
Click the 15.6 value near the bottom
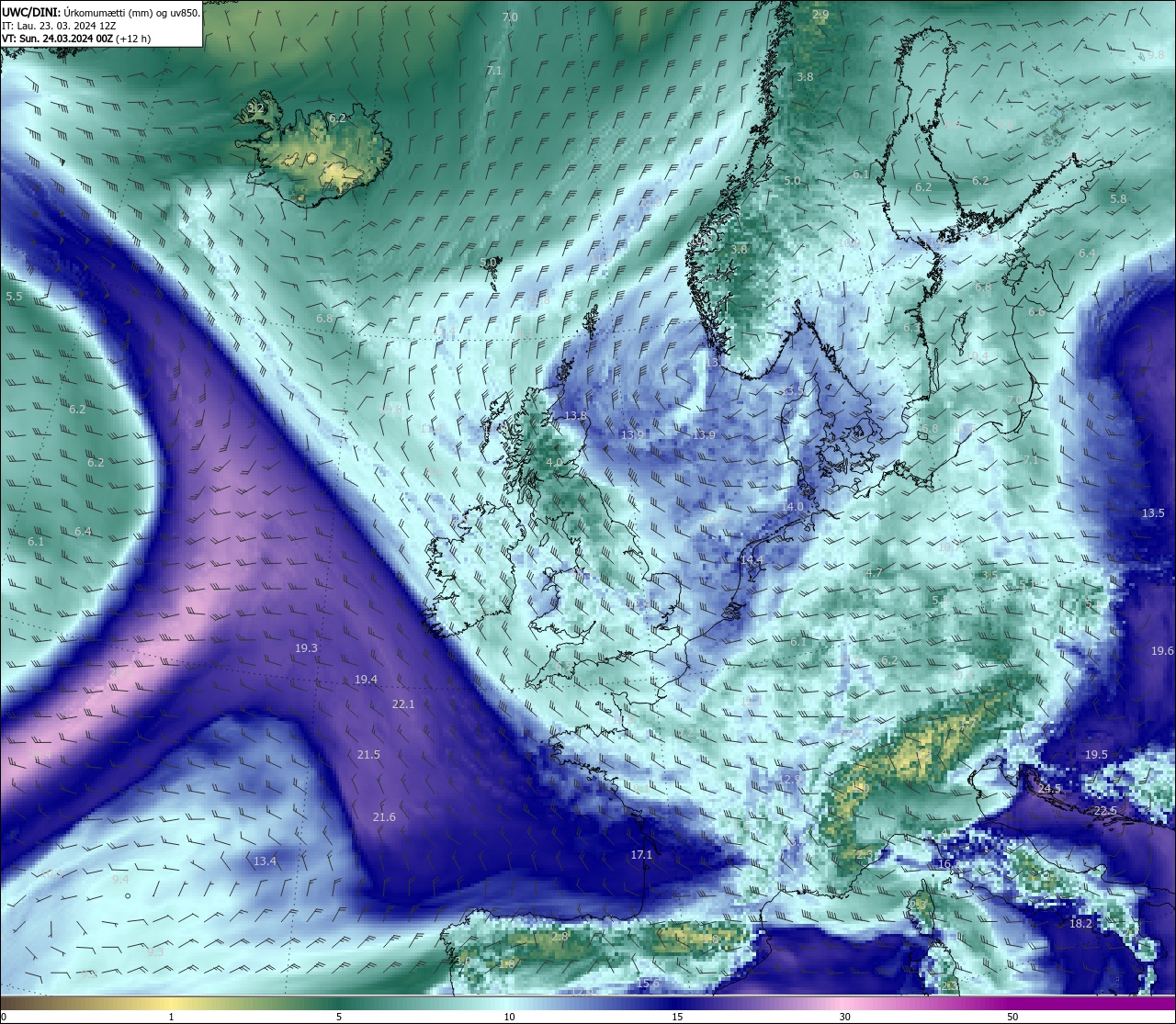tap(648, 984)
